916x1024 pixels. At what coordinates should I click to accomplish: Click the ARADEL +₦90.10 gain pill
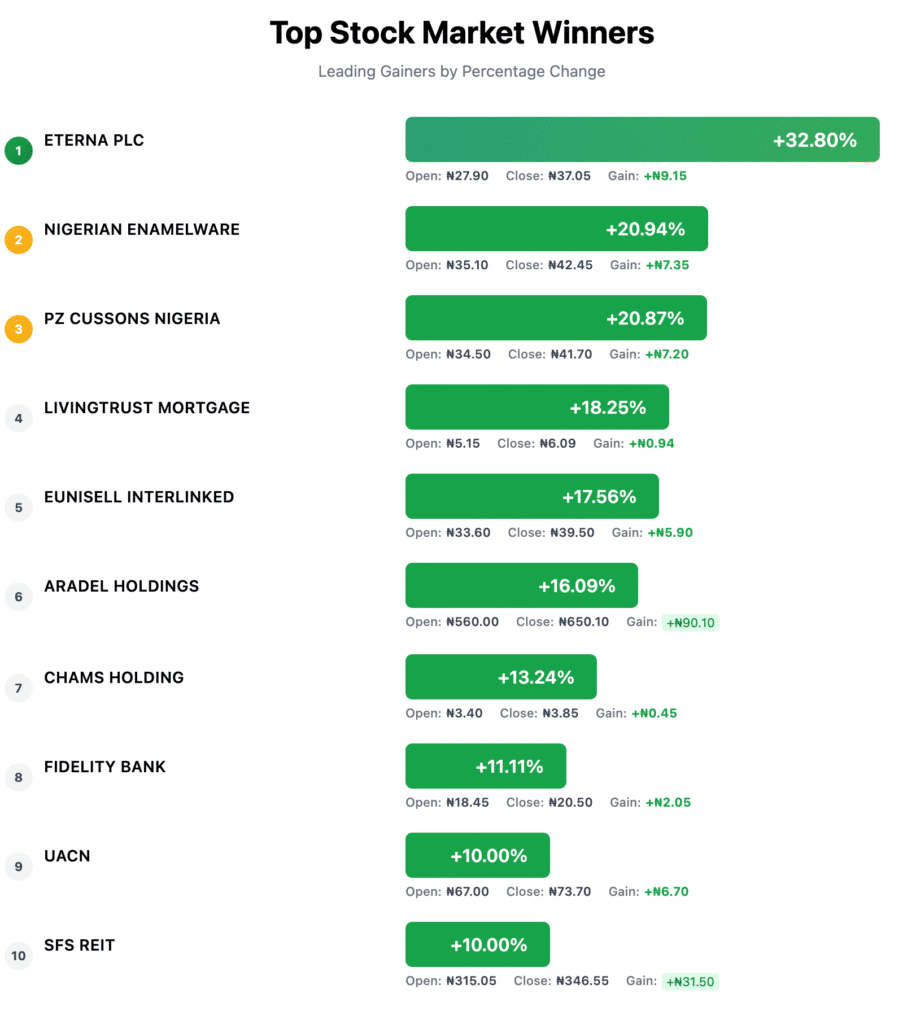click(692, 623)
